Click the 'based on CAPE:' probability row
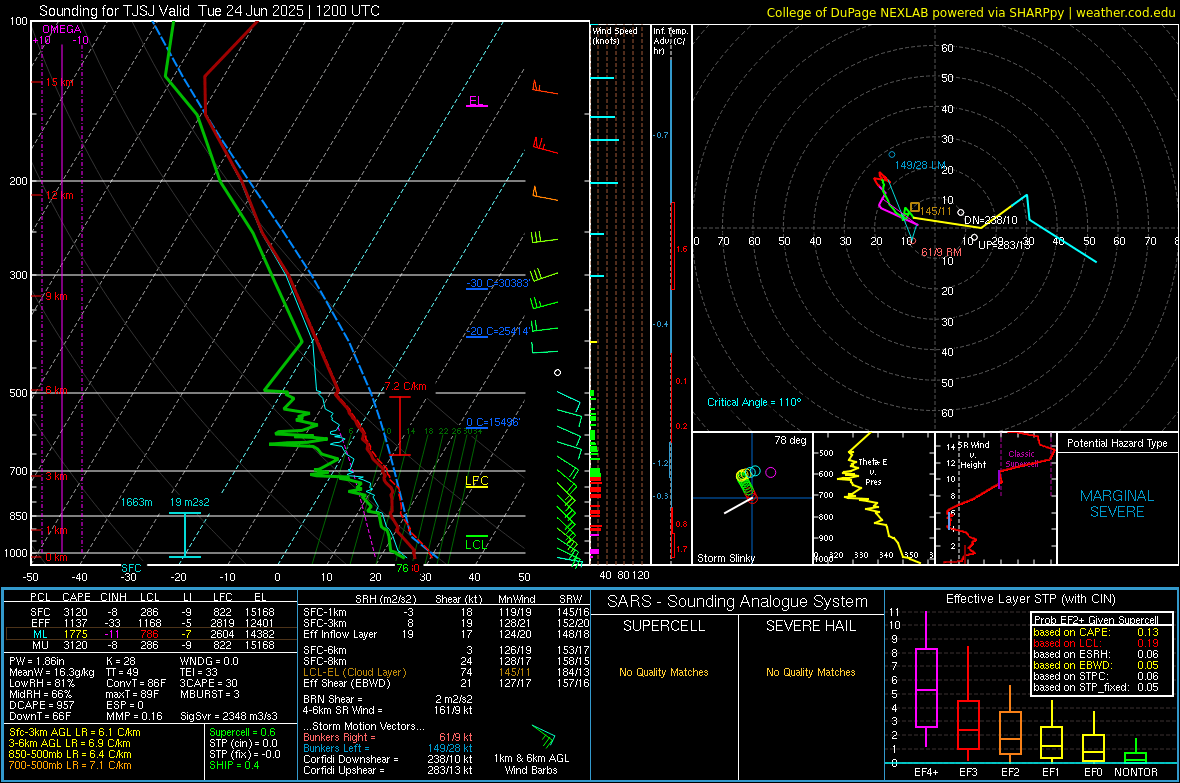The width and height of the screenshot is (1180, 783). pos(1096,632)
